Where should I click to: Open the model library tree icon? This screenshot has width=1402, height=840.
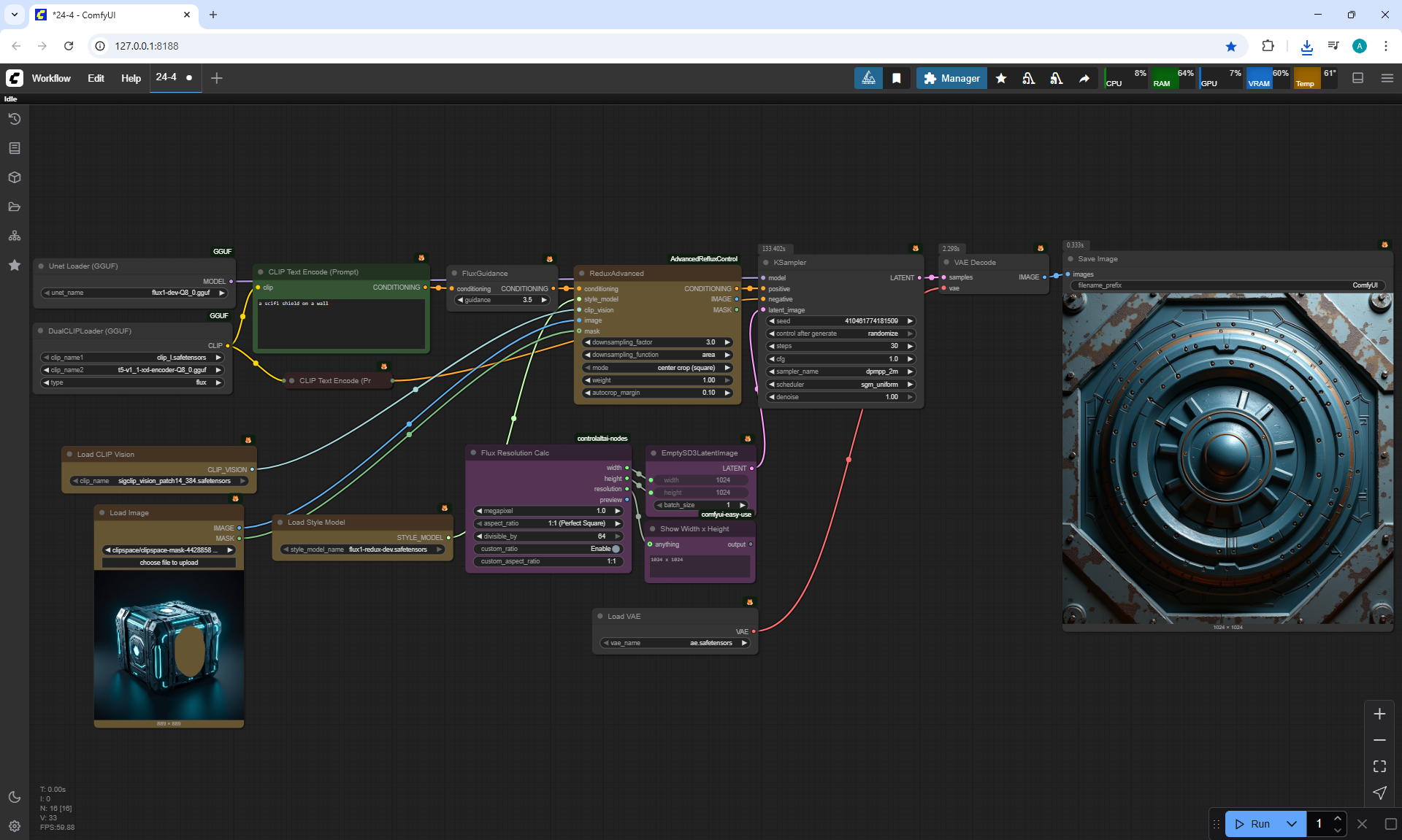[15, 236]
